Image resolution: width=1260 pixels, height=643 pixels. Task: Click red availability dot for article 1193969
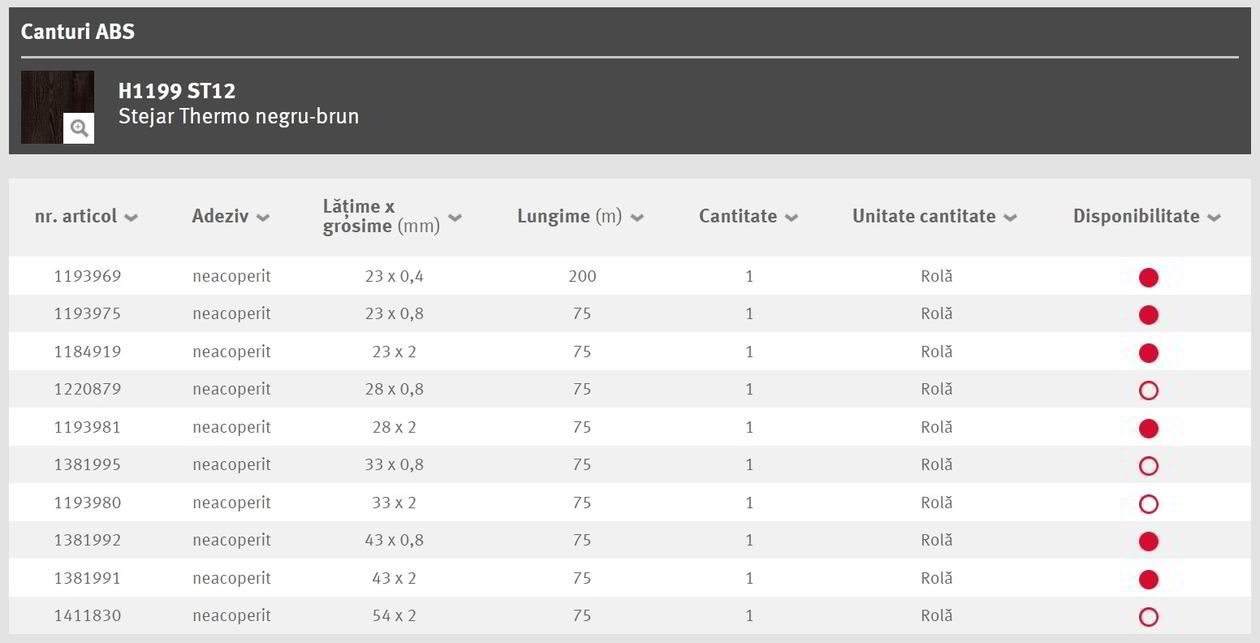(x=1148, y=277)
